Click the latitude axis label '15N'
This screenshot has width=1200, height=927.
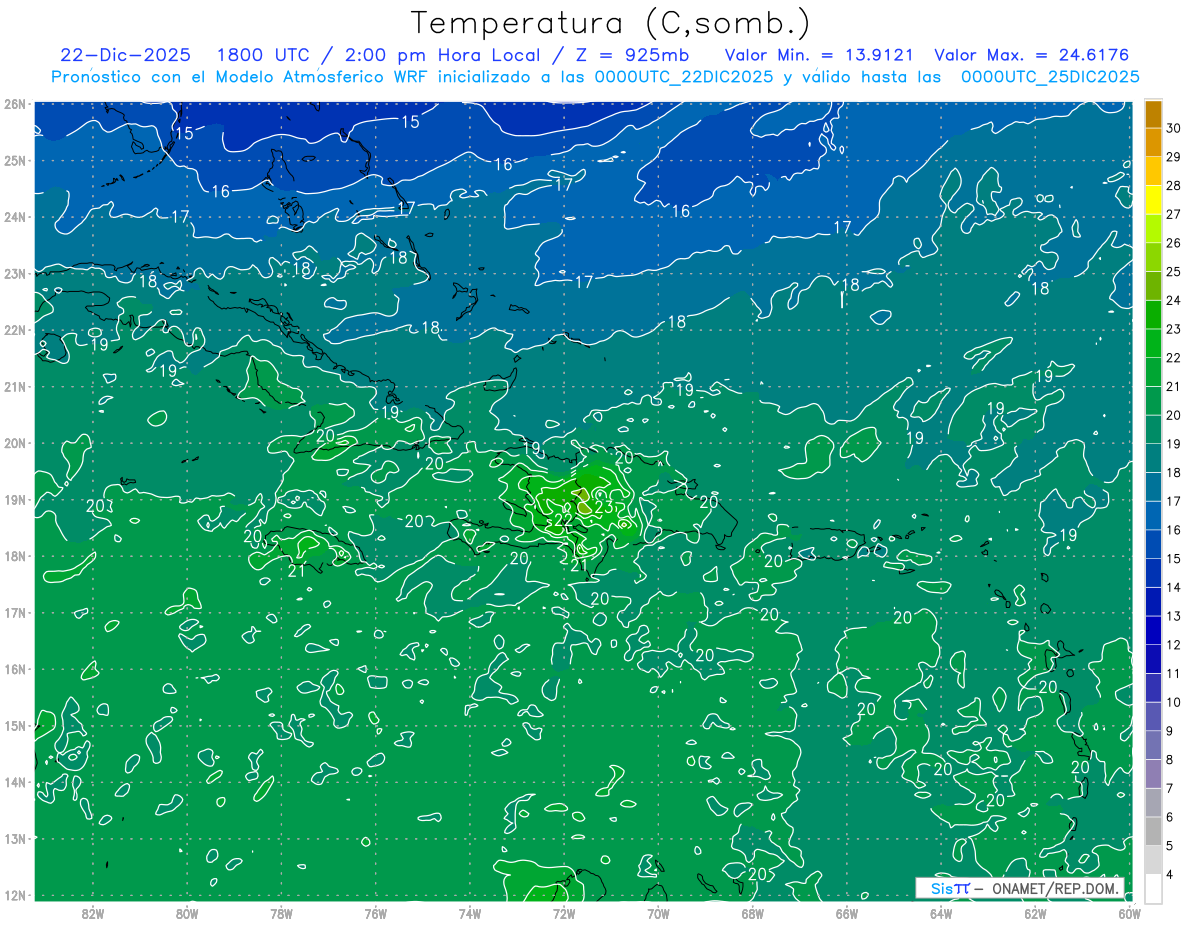point(15,725)
